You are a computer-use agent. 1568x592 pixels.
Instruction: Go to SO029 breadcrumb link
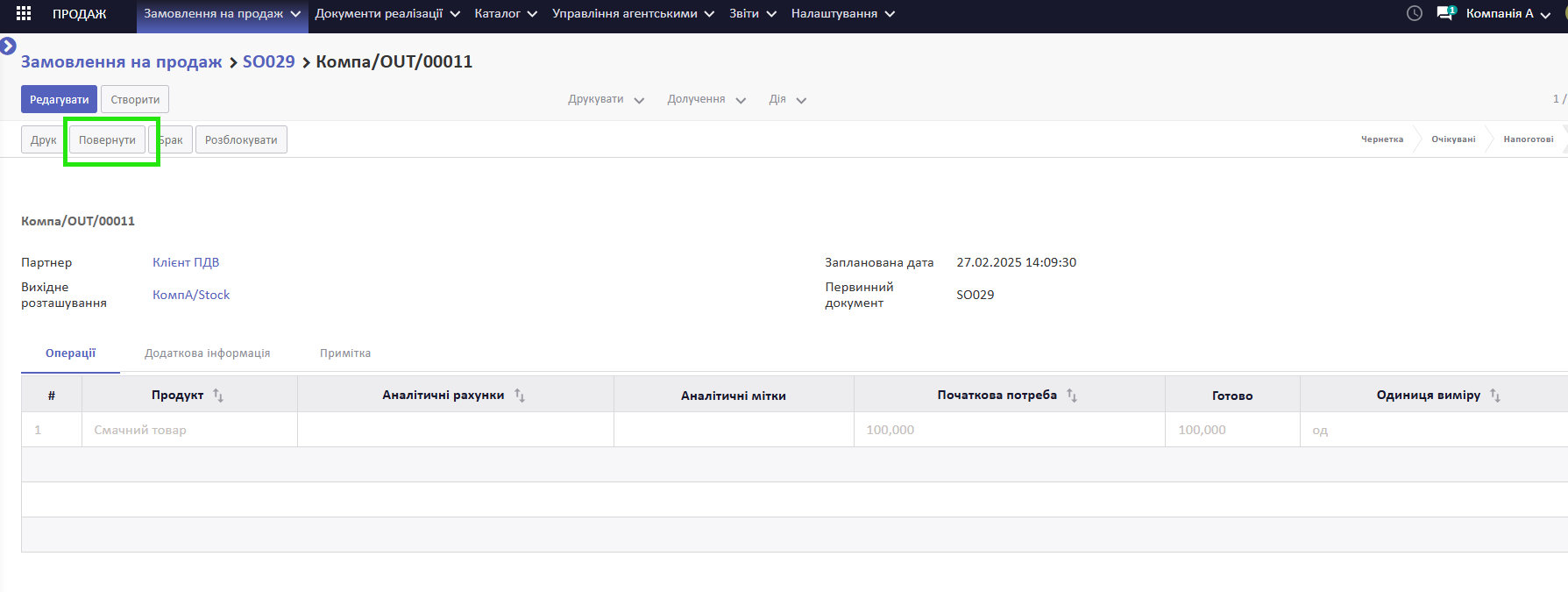pos(268,61)
